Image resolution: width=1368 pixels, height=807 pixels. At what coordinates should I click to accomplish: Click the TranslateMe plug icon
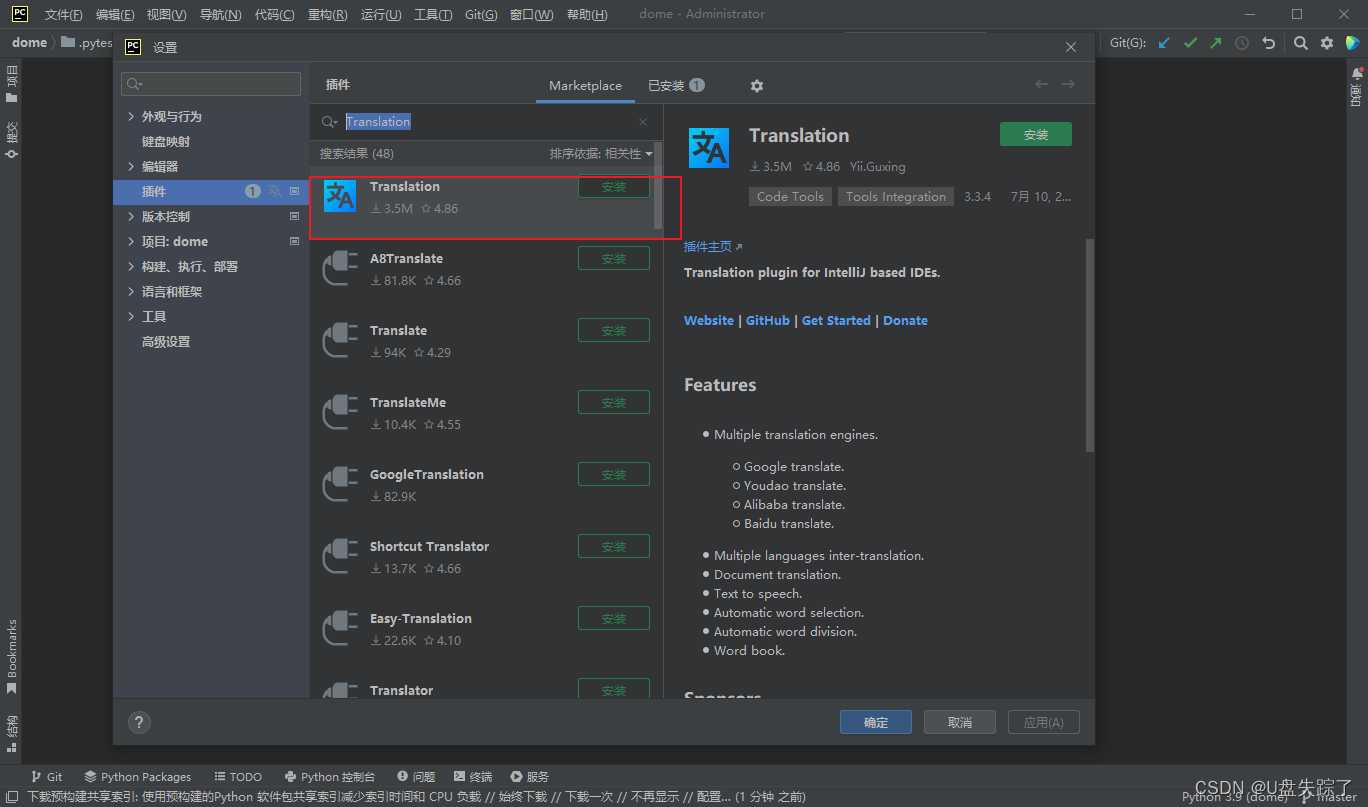click(x=340, y=412)
